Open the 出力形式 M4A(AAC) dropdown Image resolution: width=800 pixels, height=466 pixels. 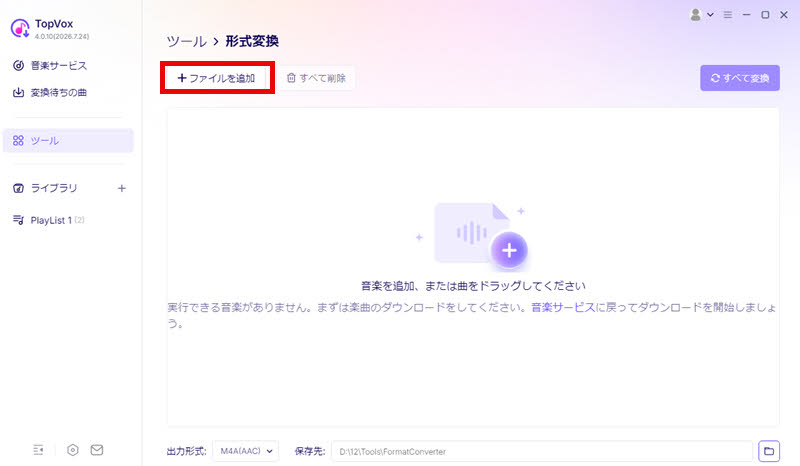point(246,451)
